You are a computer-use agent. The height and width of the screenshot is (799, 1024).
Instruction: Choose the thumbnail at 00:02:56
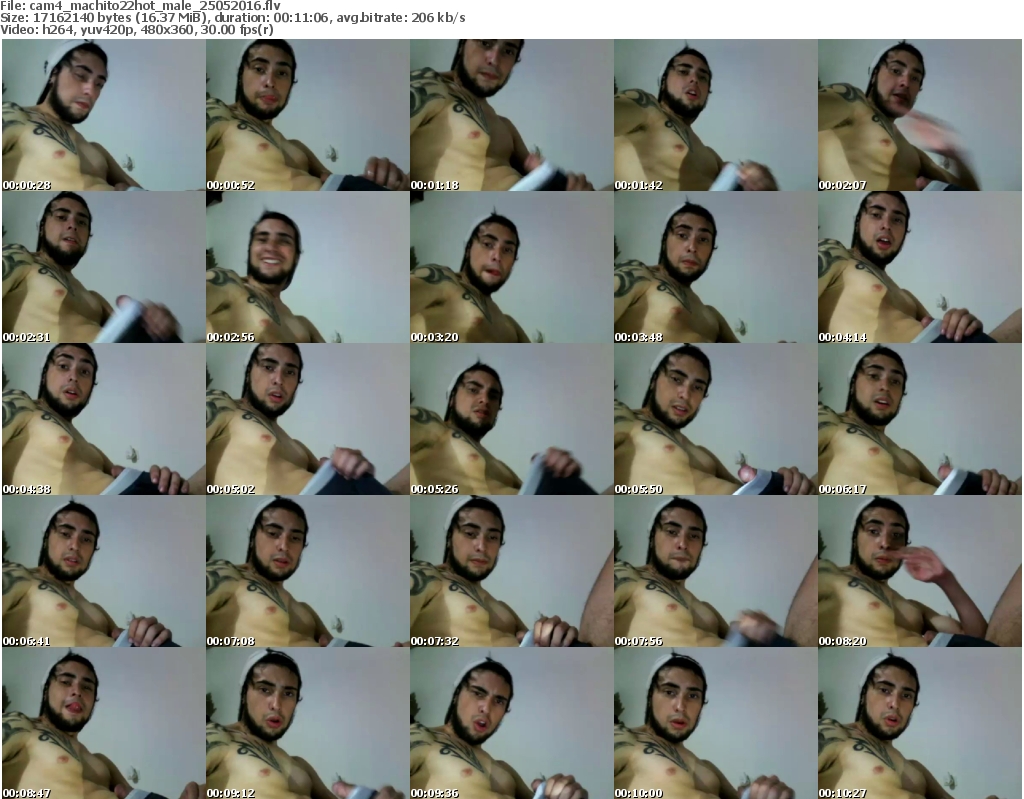(x=308, y=267)
